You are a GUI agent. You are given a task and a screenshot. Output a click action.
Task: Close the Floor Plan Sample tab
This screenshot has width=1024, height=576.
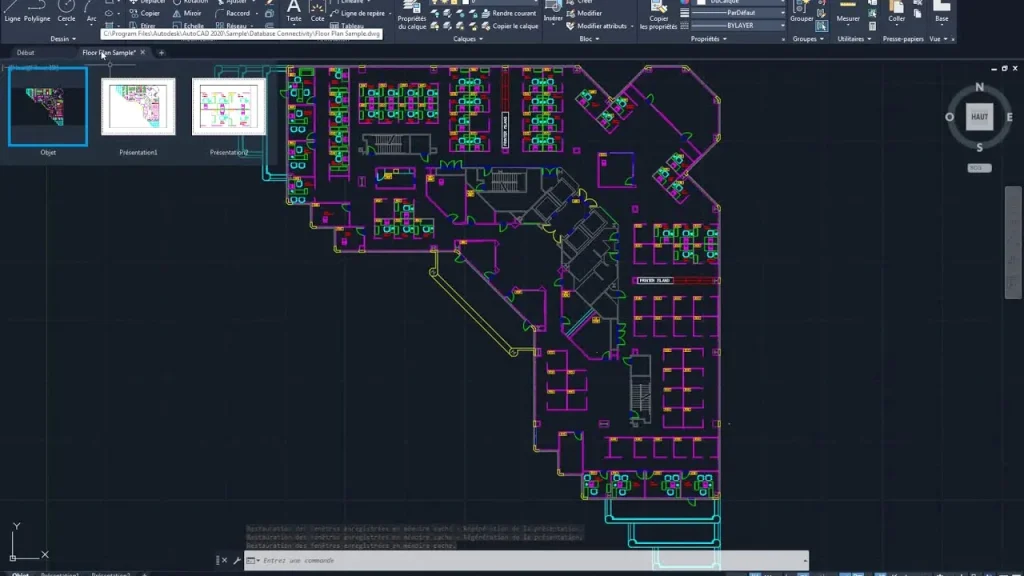point(143,53)
